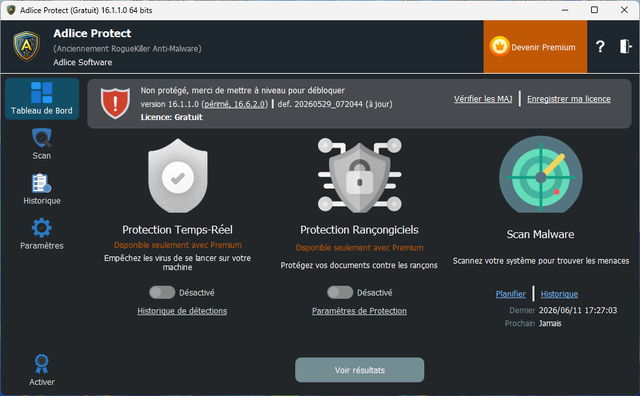Open help via the question mark icon
Image resolution: width=640 pixels, height=396 pixels.
tap(600, 47)
